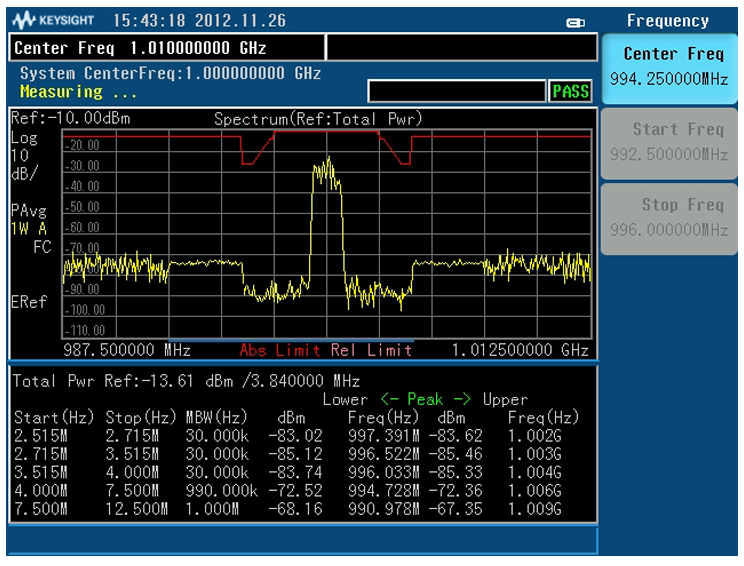Click the Ref:-10.00dBm label
Screen dimensions: 744x566
(x=70, y=118)
